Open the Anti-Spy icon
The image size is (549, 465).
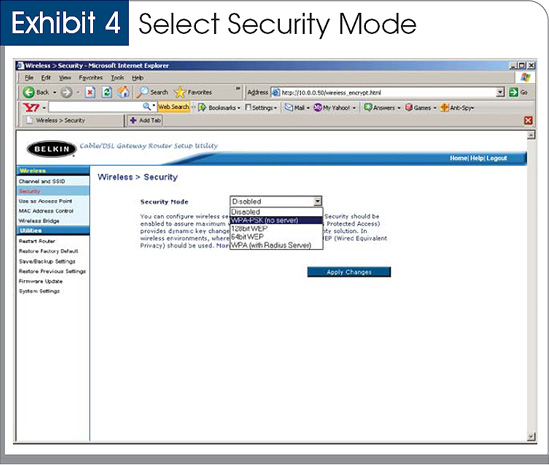coord(444,107)
